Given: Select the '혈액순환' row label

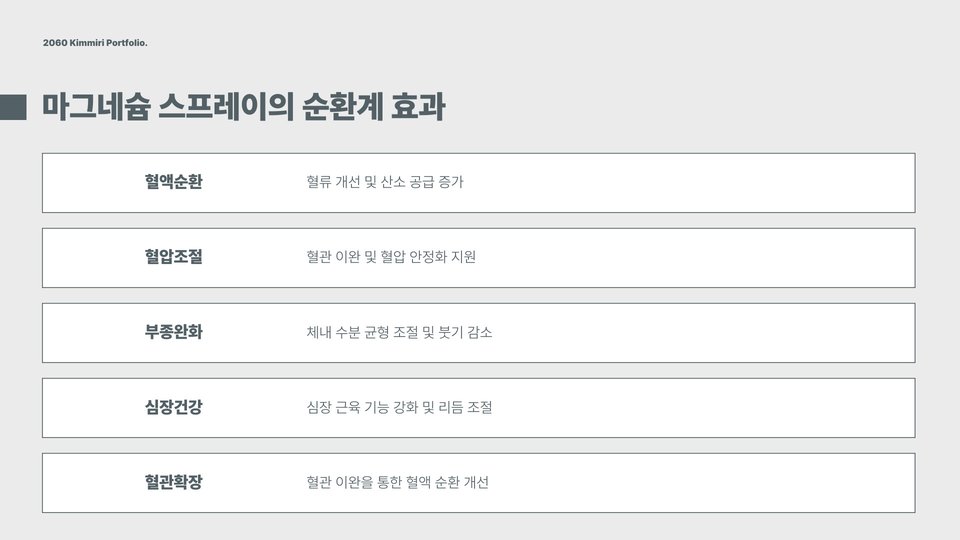Looking at the screenshot, I should [x=173, y=182].
